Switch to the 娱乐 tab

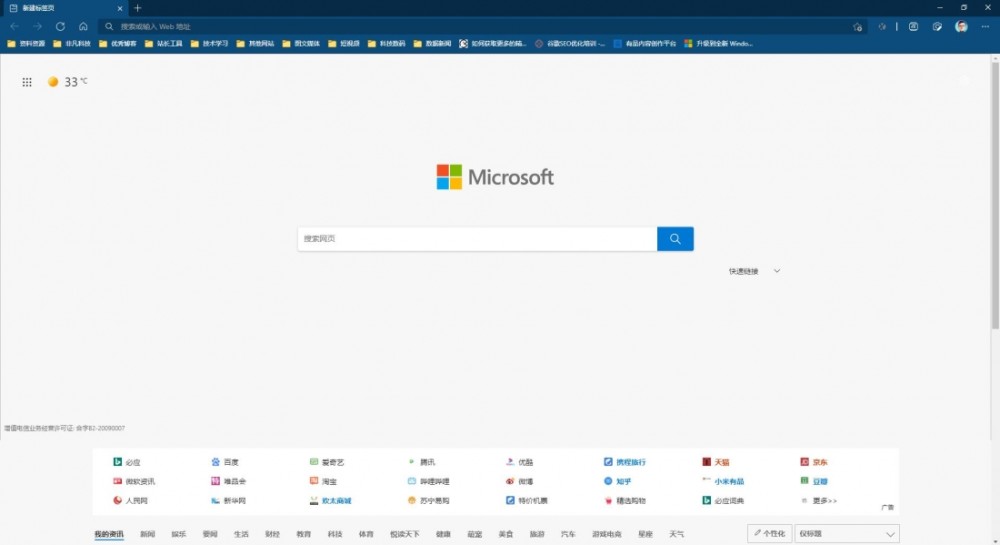[x=179, y=534]
